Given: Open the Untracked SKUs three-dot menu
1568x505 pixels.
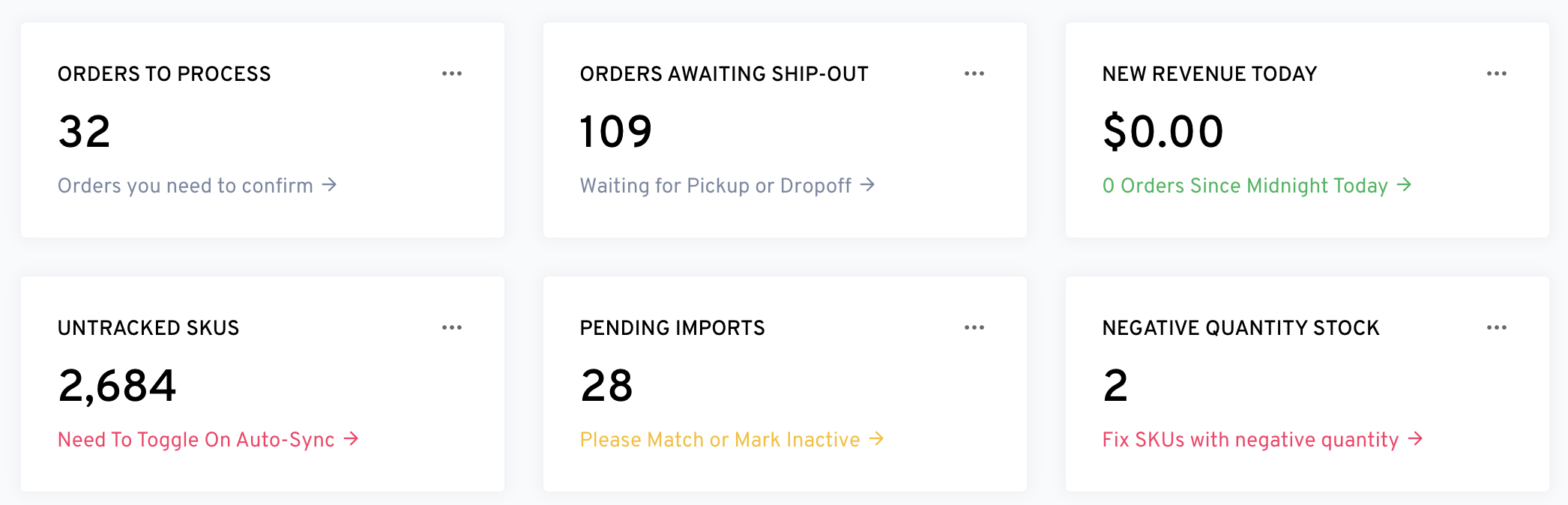Looking at the screenshot, I should pyautogui.click(x=452, y=327).
